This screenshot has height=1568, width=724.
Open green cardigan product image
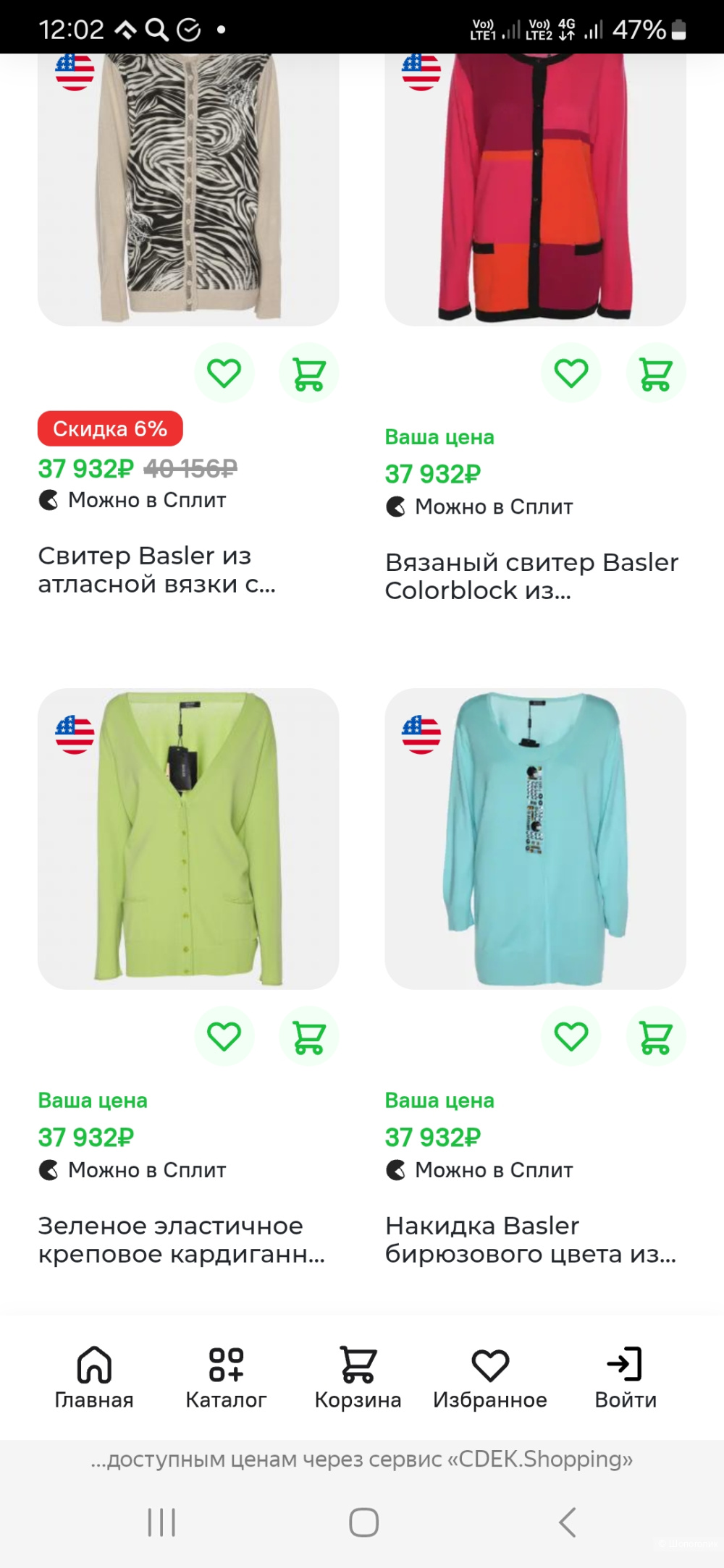coord(188,838)
